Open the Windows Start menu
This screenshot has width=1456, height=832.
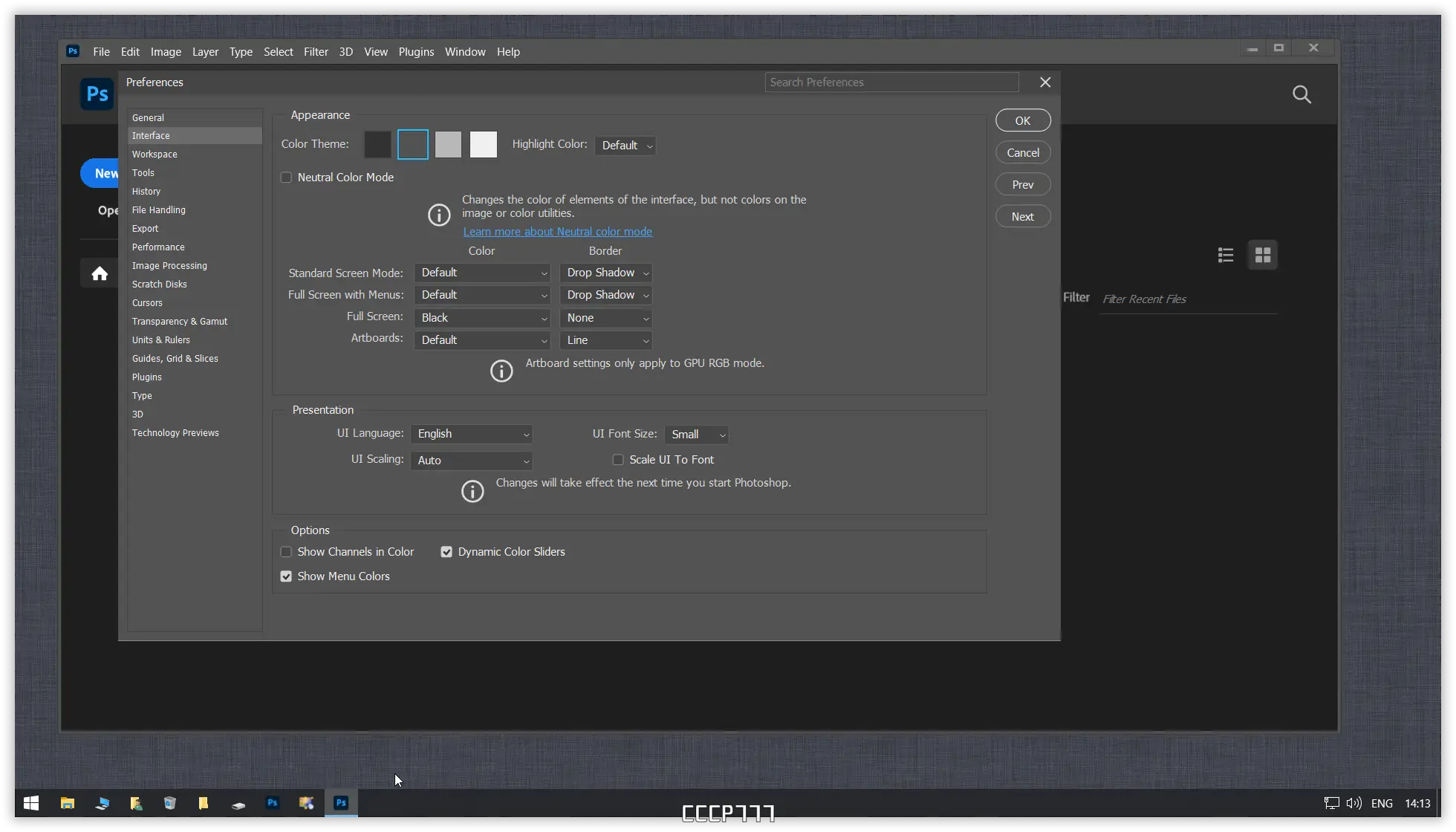(31, 803)
